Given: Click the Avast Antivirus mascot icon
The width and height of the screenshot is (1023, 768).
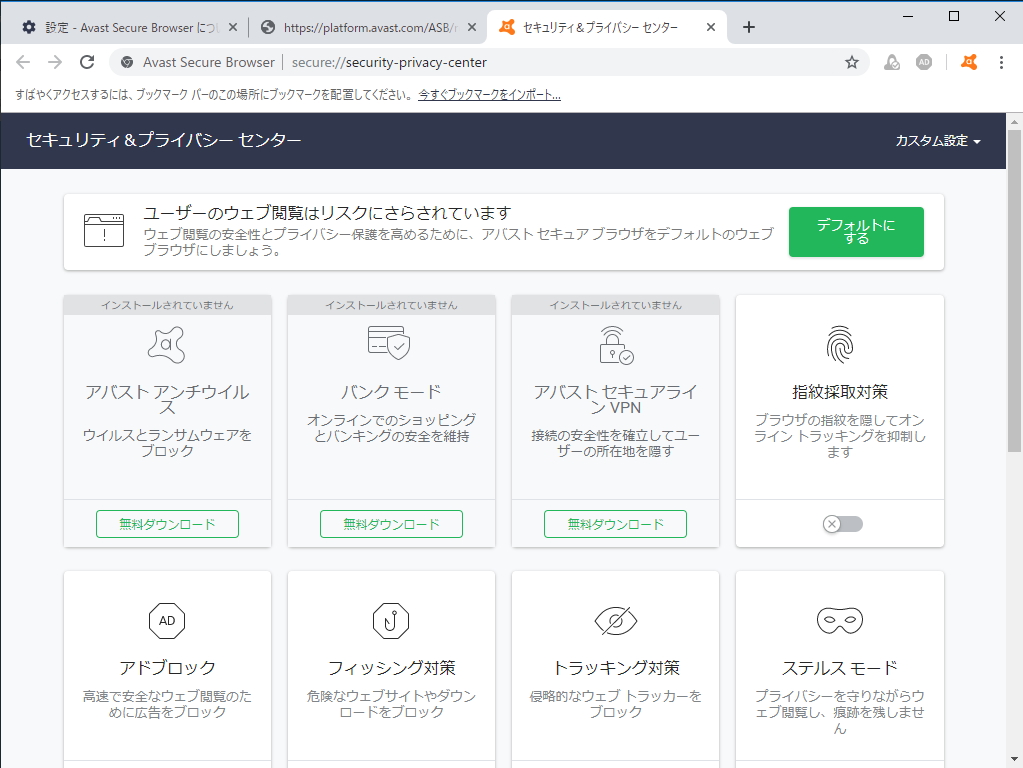Looking at the screenshot, I should [166, 344].
